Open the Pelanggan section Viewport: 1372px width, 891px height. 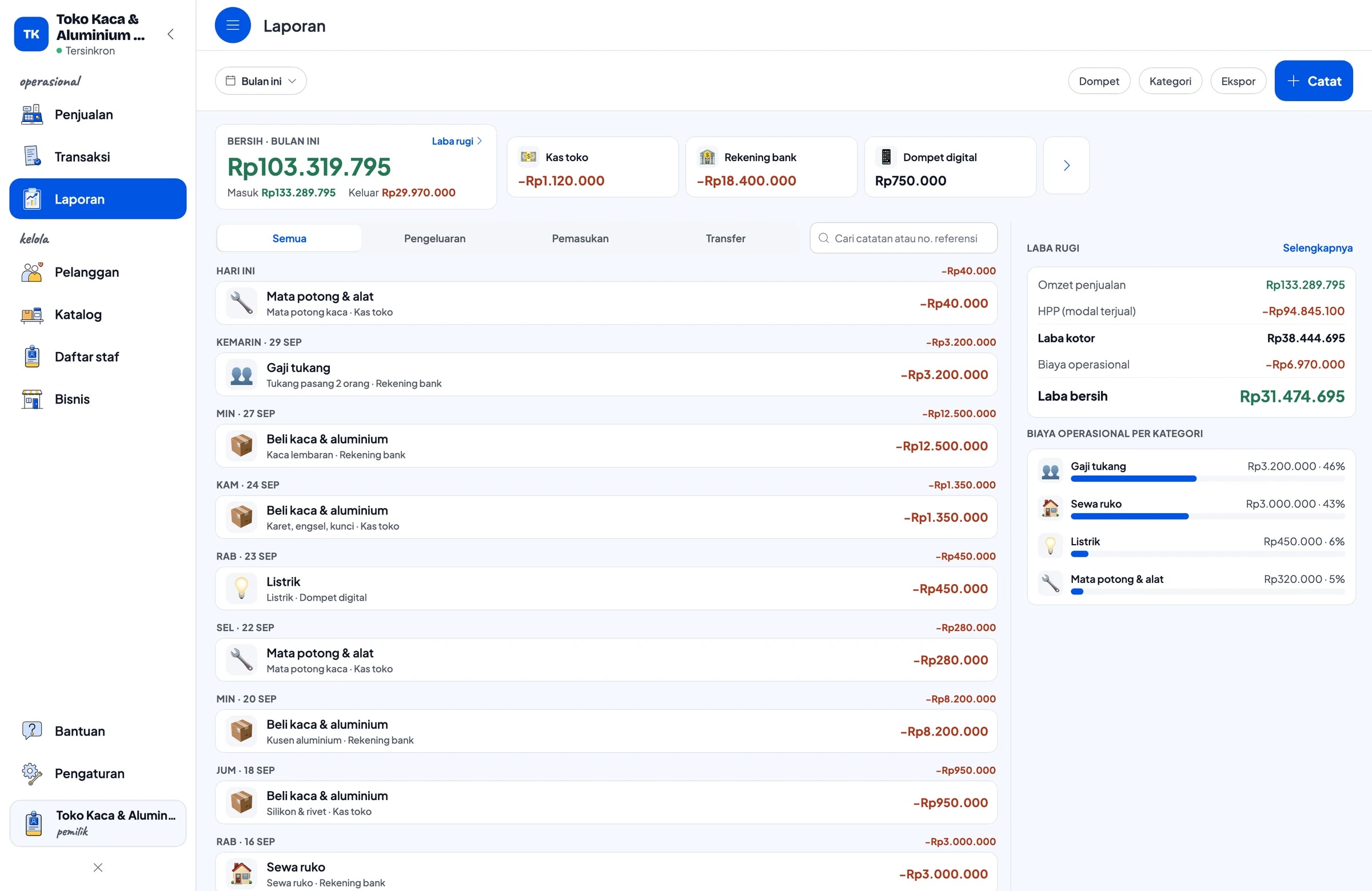coord(98,272)
